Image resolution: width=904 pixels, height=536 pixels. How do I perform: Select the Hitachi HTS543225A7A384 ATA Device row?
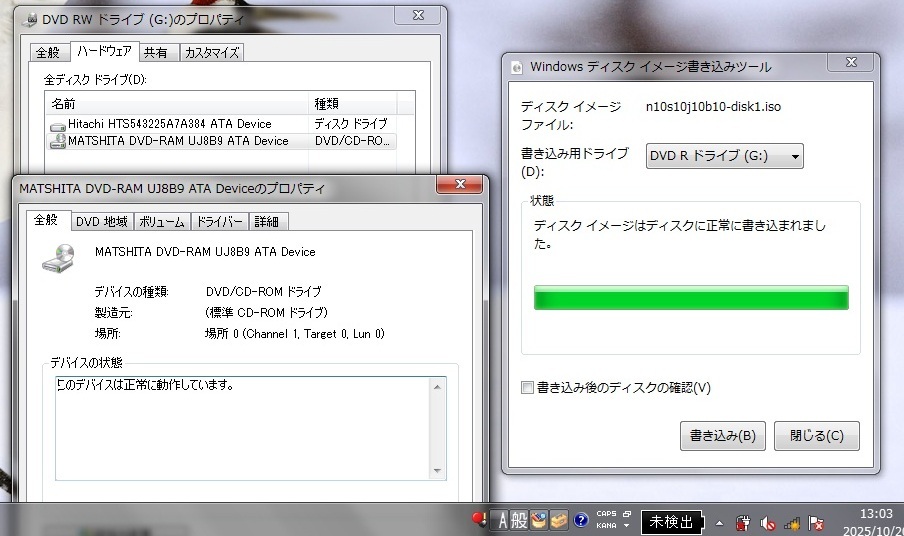(x=221, y=124)
